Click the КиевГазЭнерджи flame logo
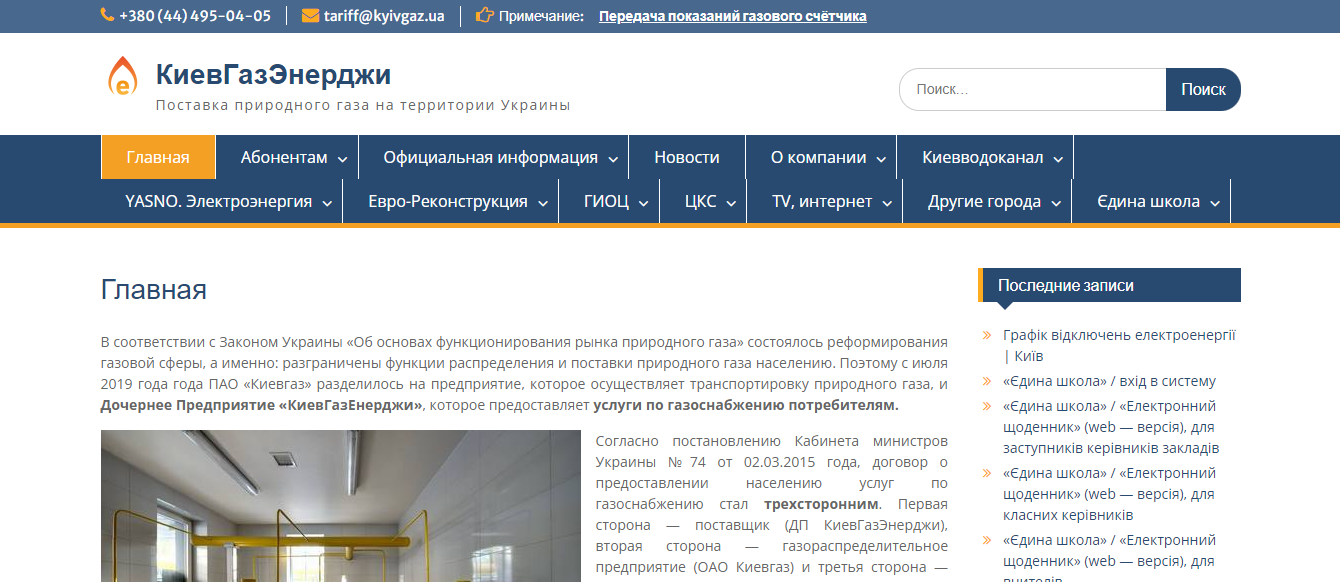Viewport: 1340px width, 582px height. coord(122,77)
